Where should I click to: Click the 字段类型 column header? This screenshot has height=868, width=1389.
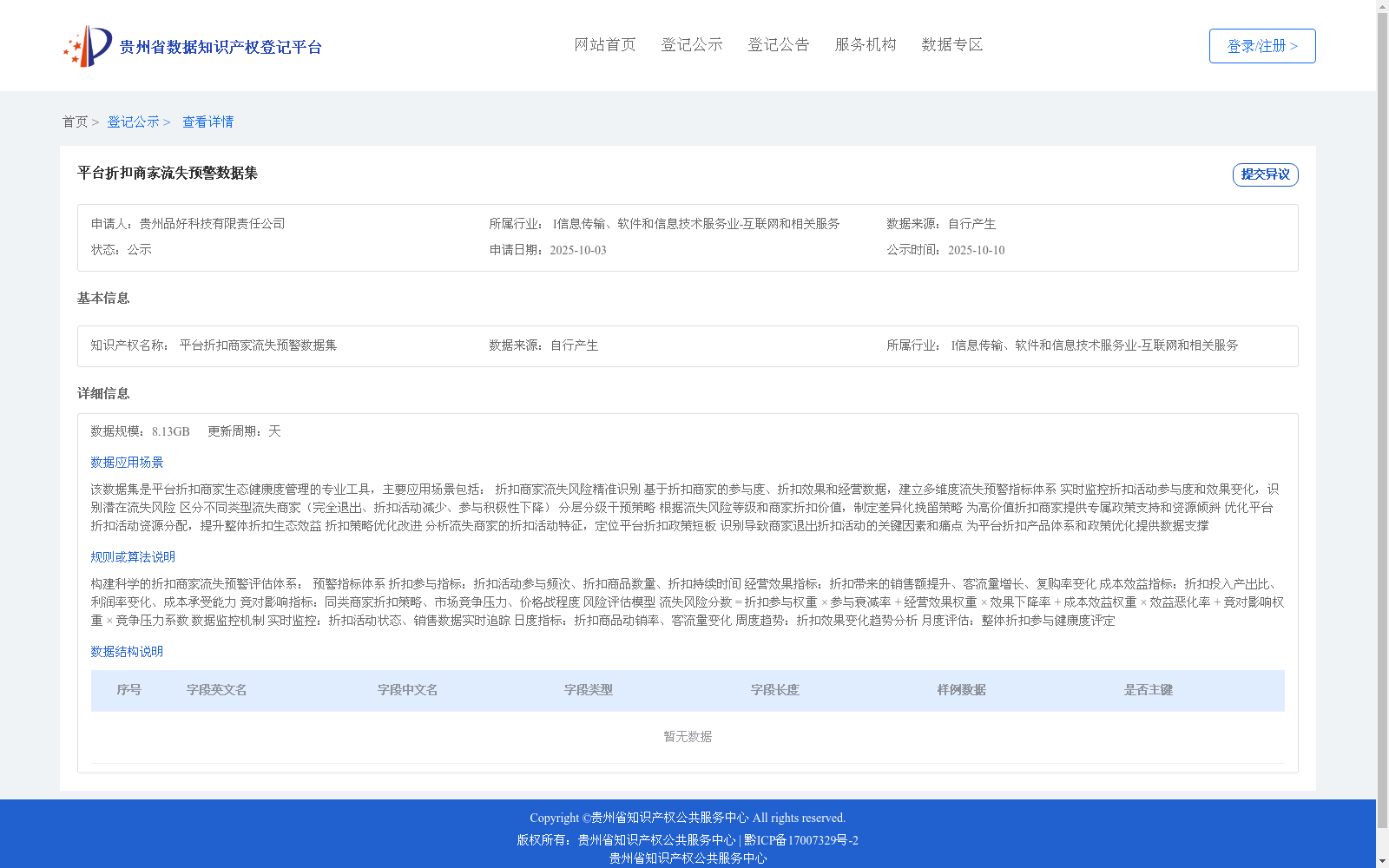click(x=589, y=690)
